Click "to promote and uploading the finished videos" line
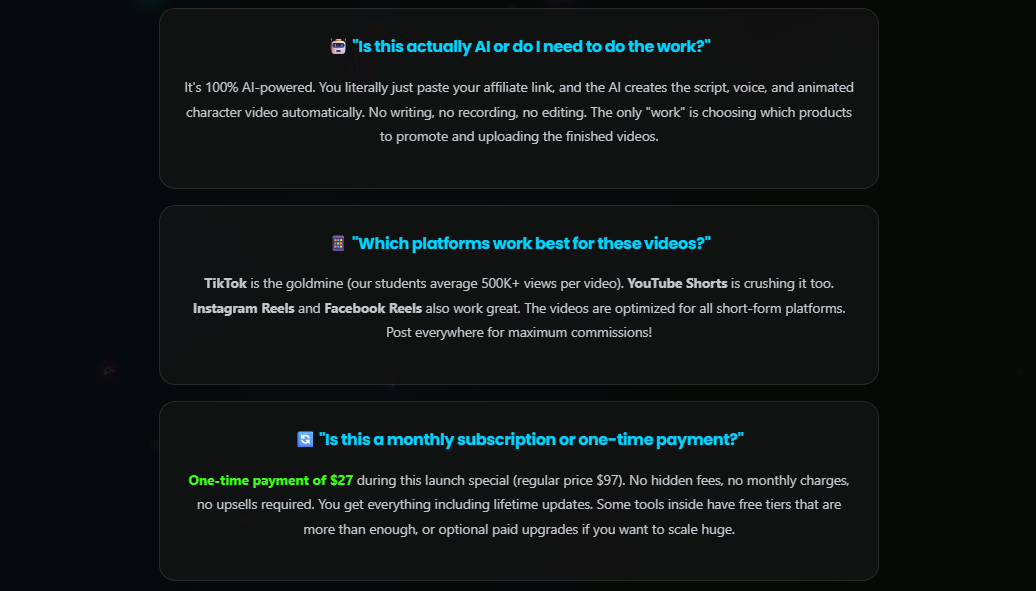 pyautogui.click(x=519, y=137)
